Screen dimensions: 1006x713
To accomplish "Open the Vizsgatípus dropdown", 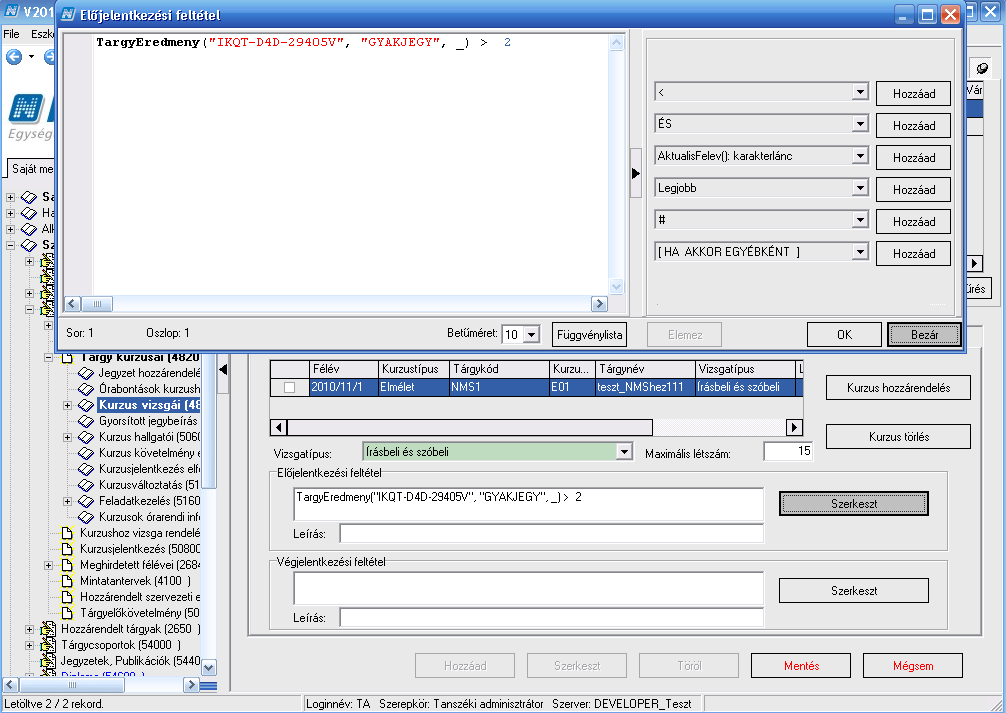I will tap(624, 452).
